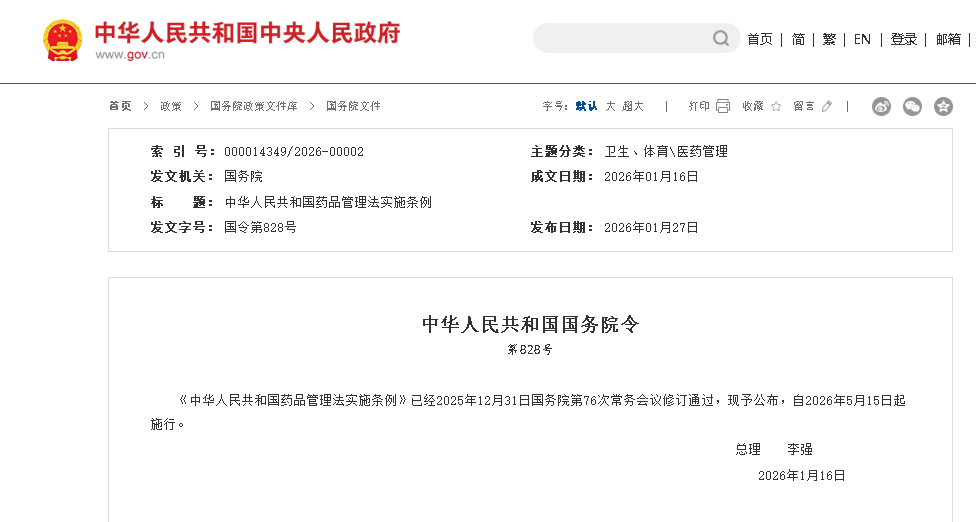Click the issuing body value 国务院
This screenshot has width=976, height=522.
pos(243,177)
